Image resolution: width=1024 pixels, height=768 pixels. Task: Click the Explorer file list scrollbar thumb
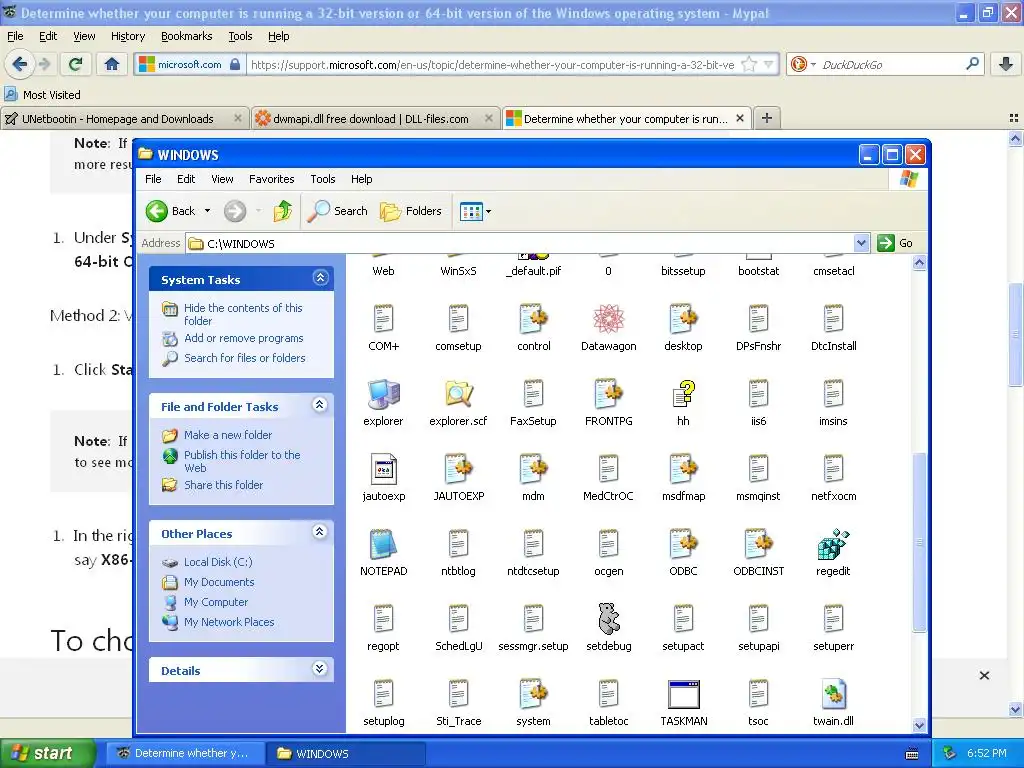(920, 542)
